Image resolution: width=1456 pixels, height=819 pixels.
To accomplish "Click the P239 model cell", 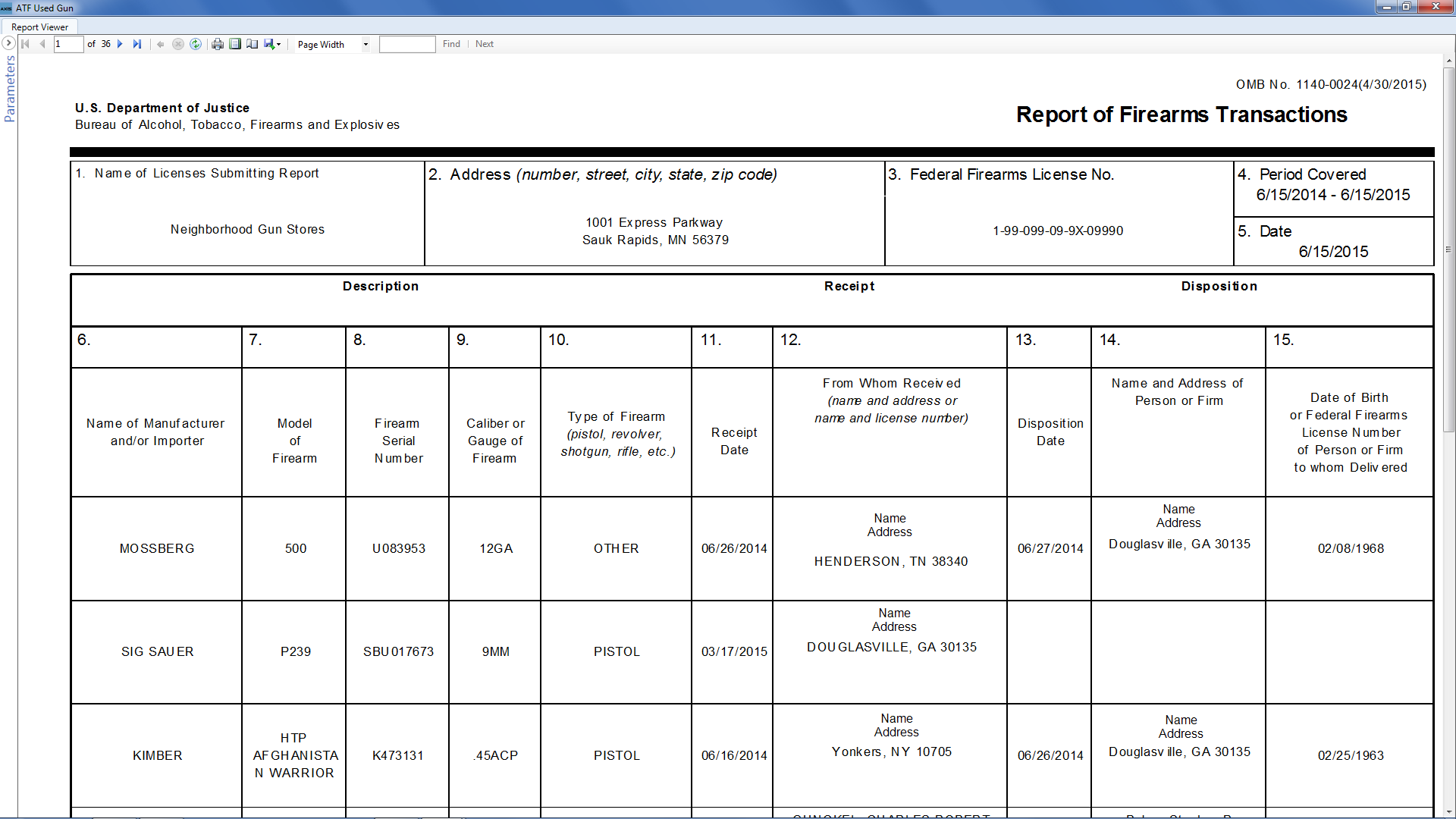I will 296,651.
